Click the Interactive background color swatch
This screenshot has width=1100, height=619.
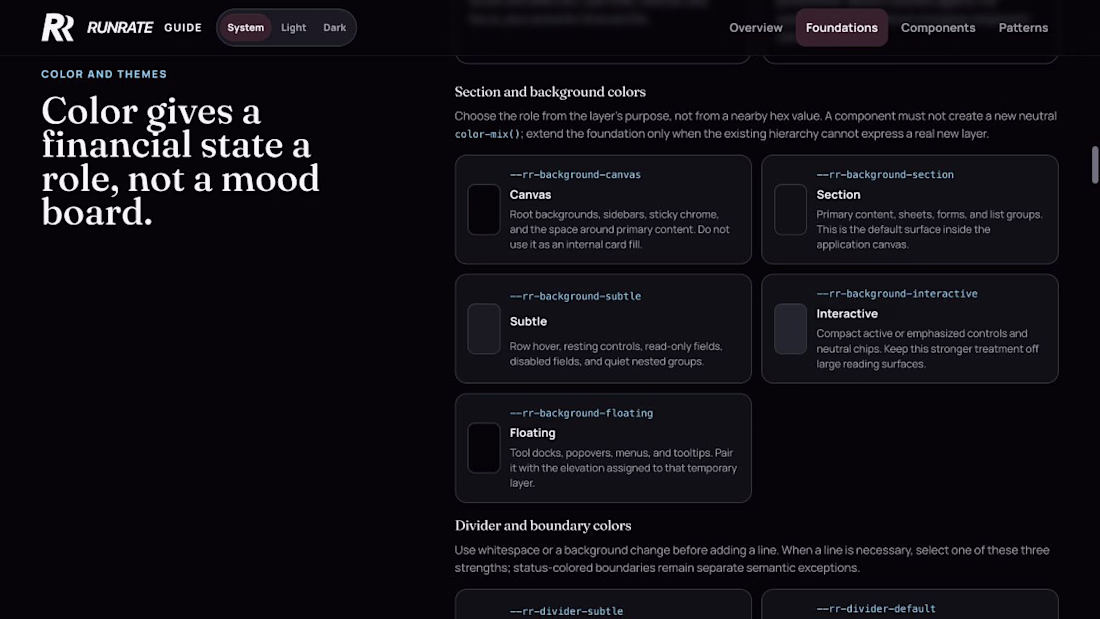(x=791, y=328)
